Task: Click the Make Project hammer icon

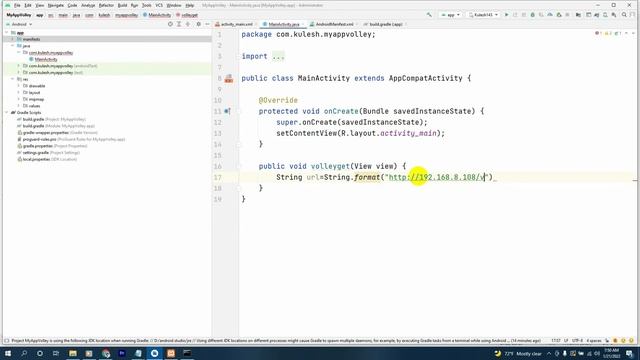Action: pos(429,15)
